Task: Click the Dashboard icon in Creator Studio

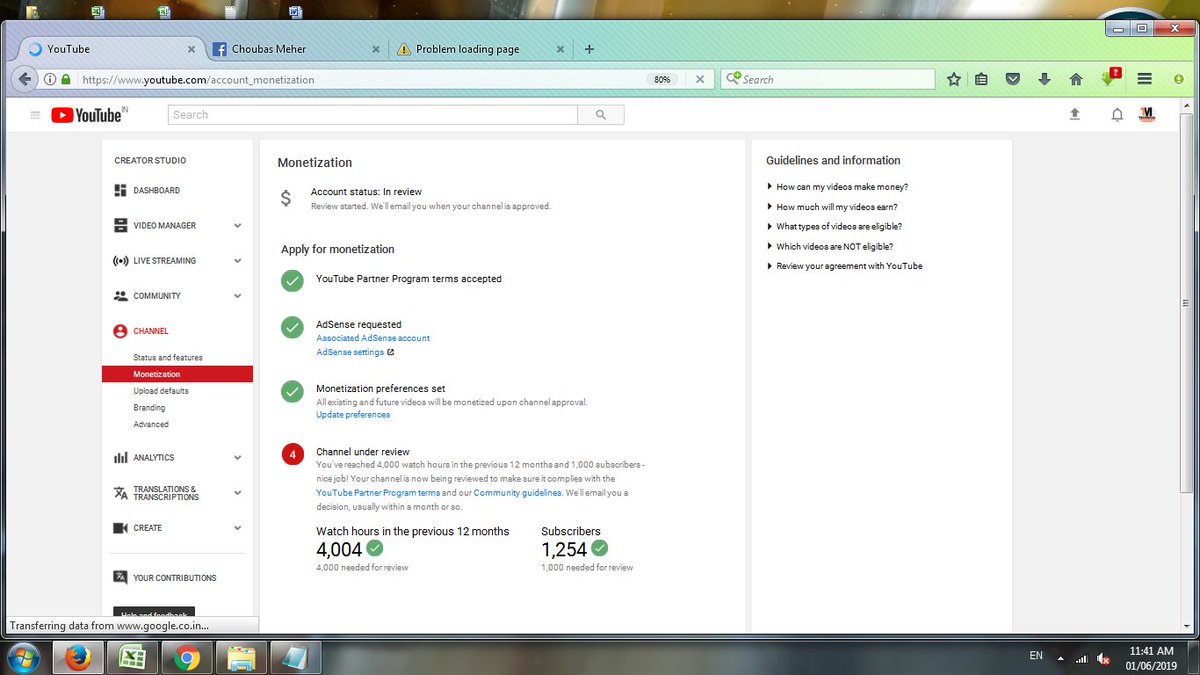Action: pos(120,190)
